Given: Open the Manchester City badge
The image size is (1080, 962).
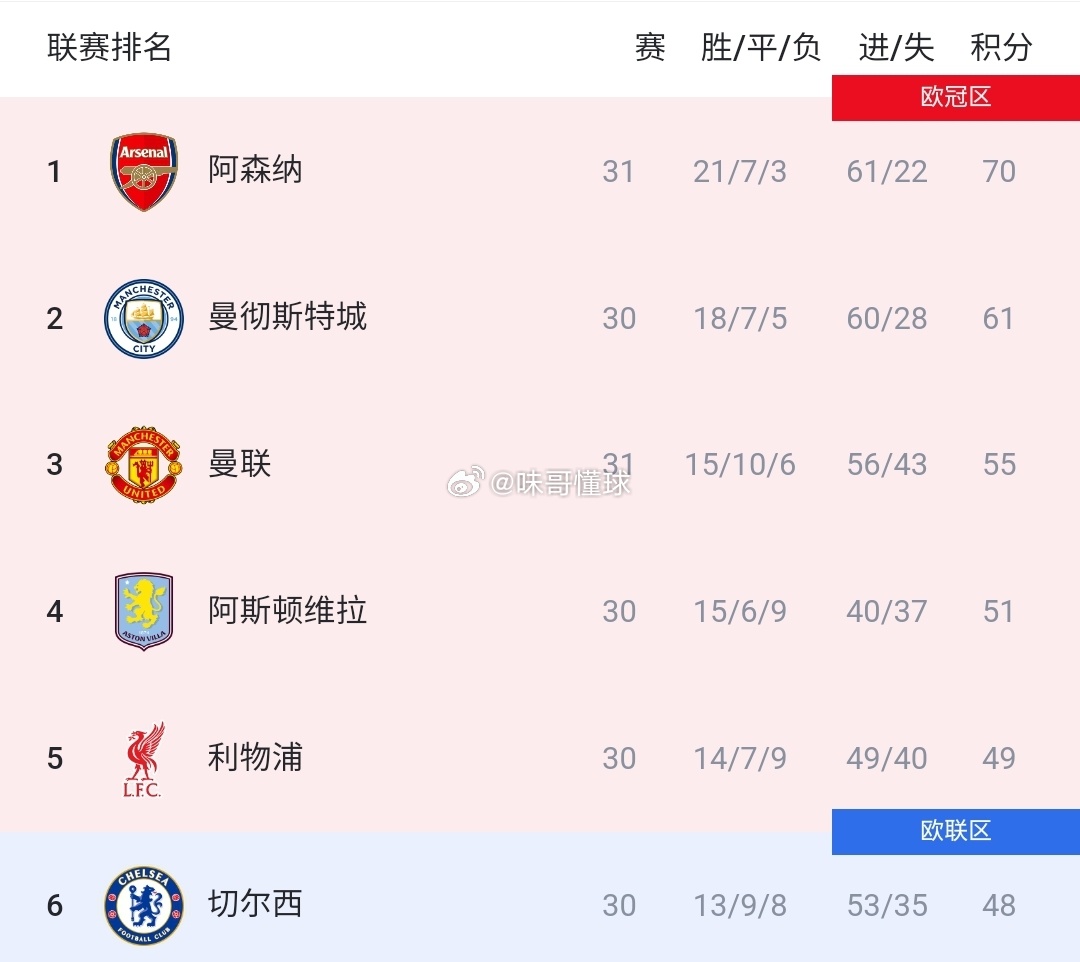Looking at the screenshot, I should coord(144,318).
